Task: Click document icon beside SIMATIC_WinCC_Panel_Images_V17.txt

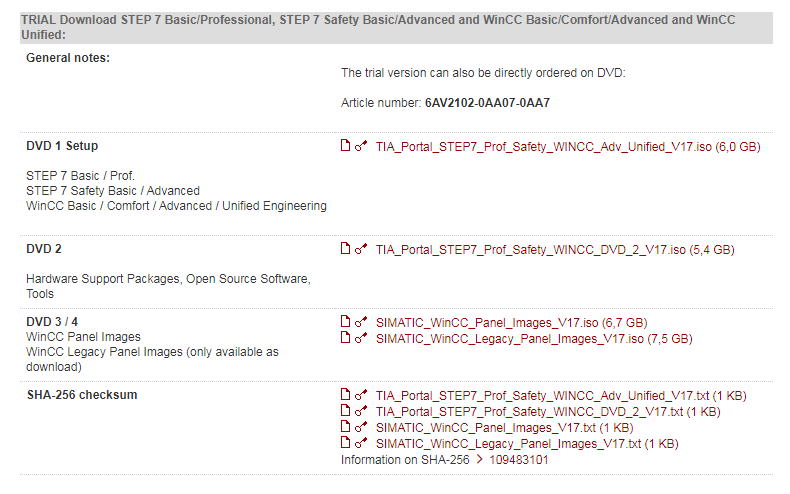Action: point(346,427)
